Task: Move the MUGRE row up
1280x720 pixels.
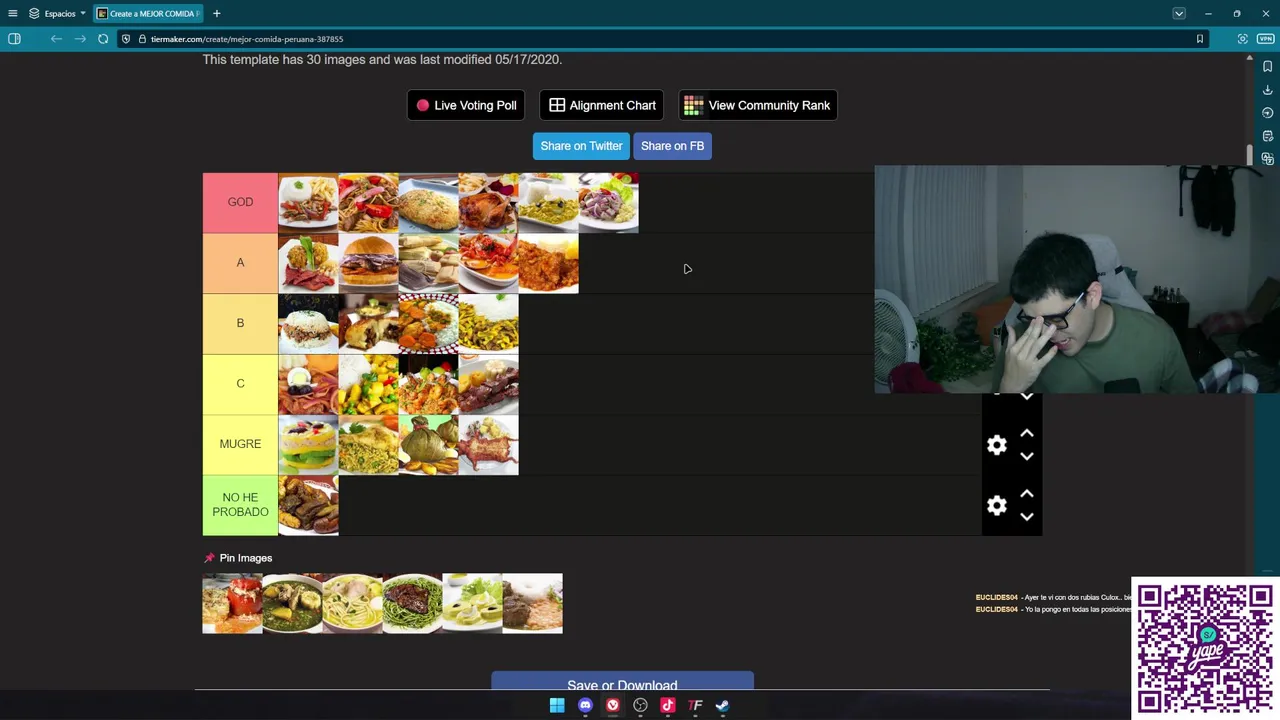Action: coord(1026,433)
